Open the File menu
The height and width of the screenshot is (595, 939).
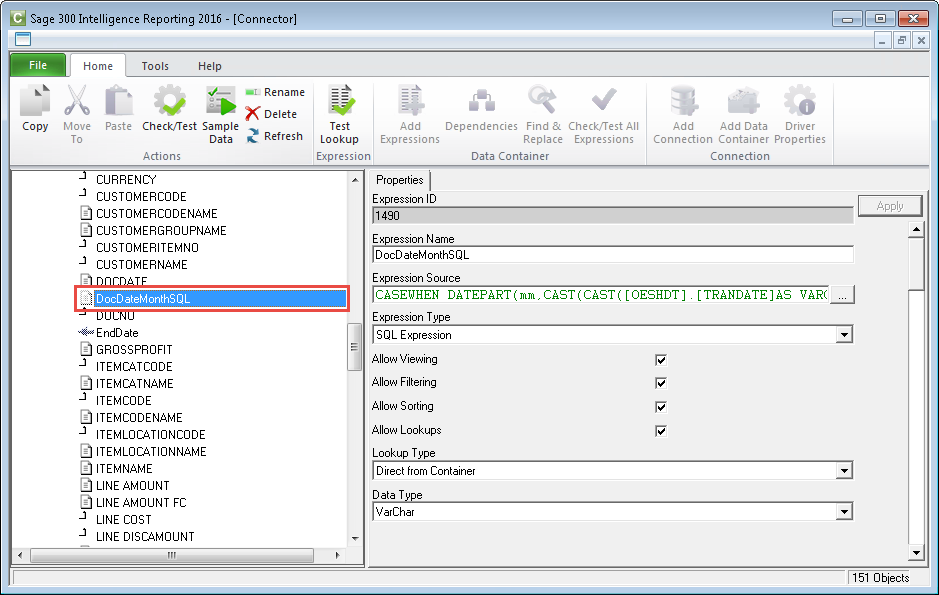pos(38,65)
